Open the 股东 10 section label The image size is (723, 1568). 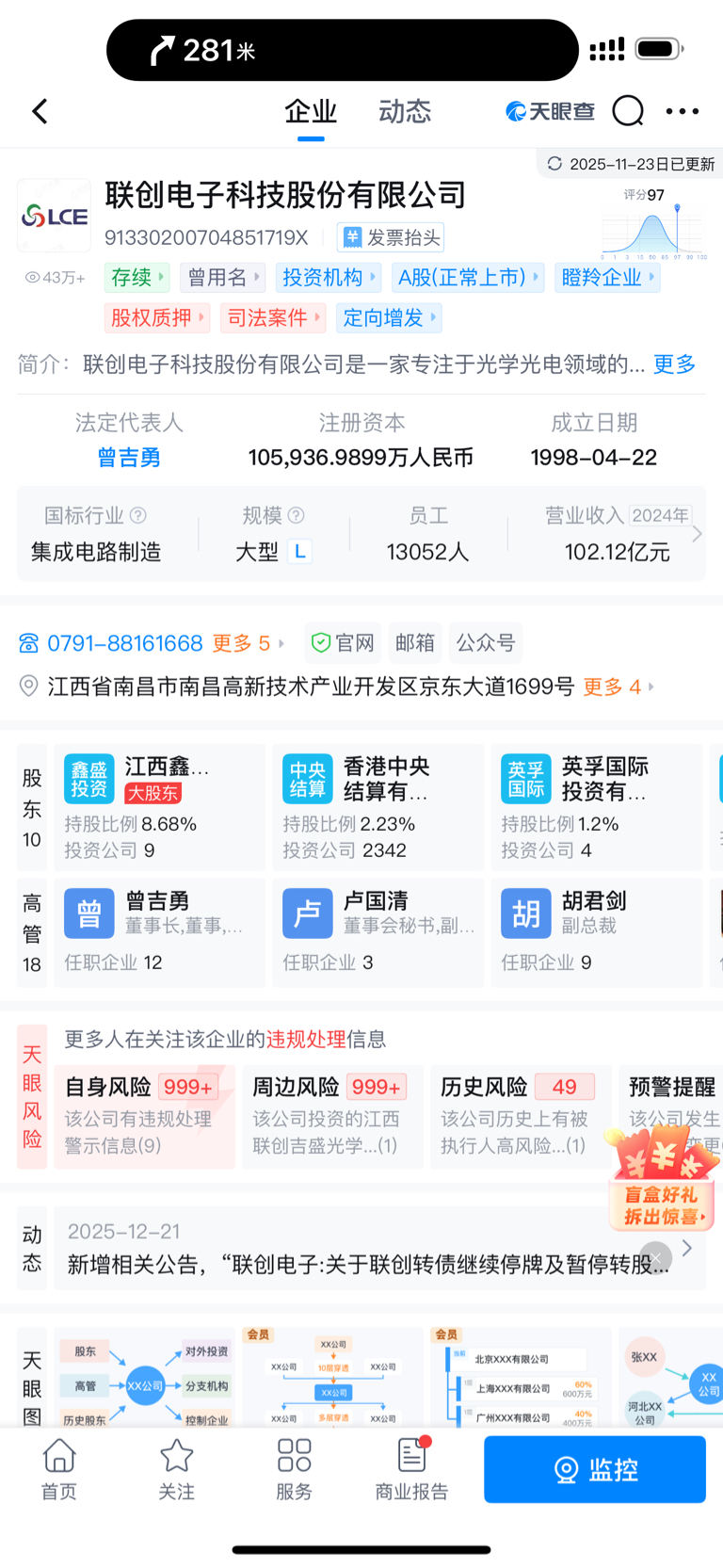pos(32,808)
